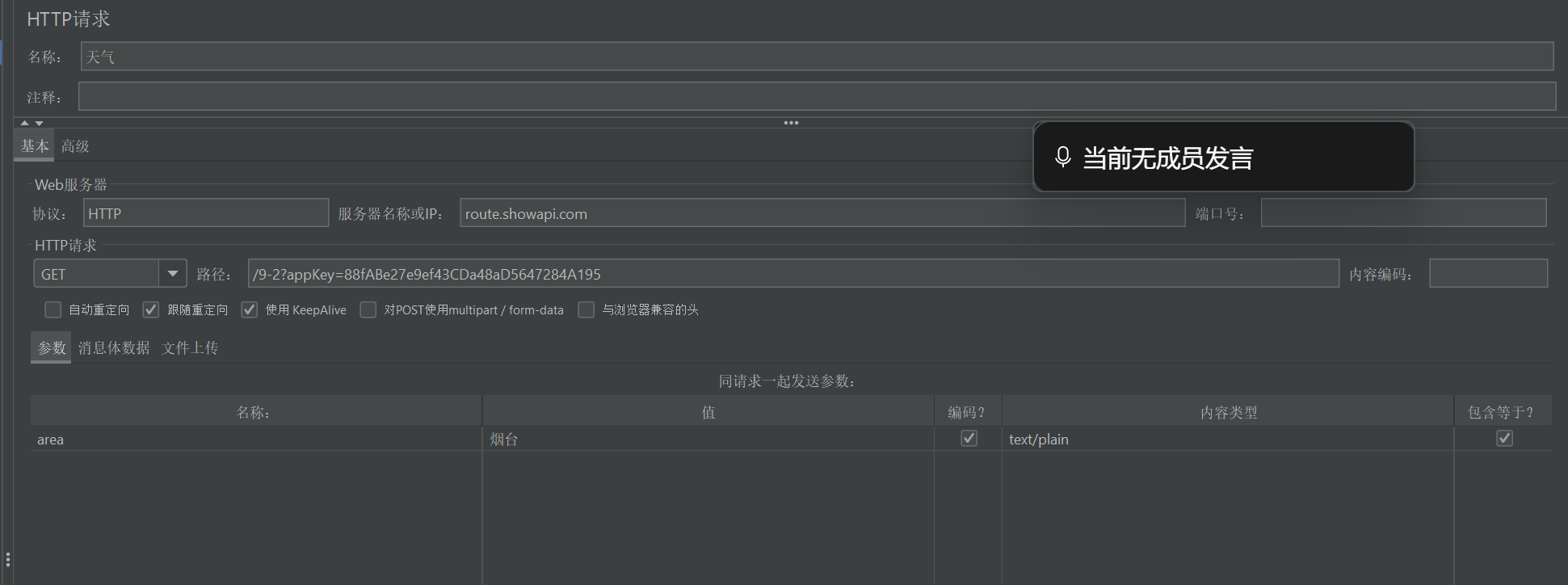Screen dimensions: 1568x585
Task: Collapse panel with the up arrow
Action: pos(25,123)
